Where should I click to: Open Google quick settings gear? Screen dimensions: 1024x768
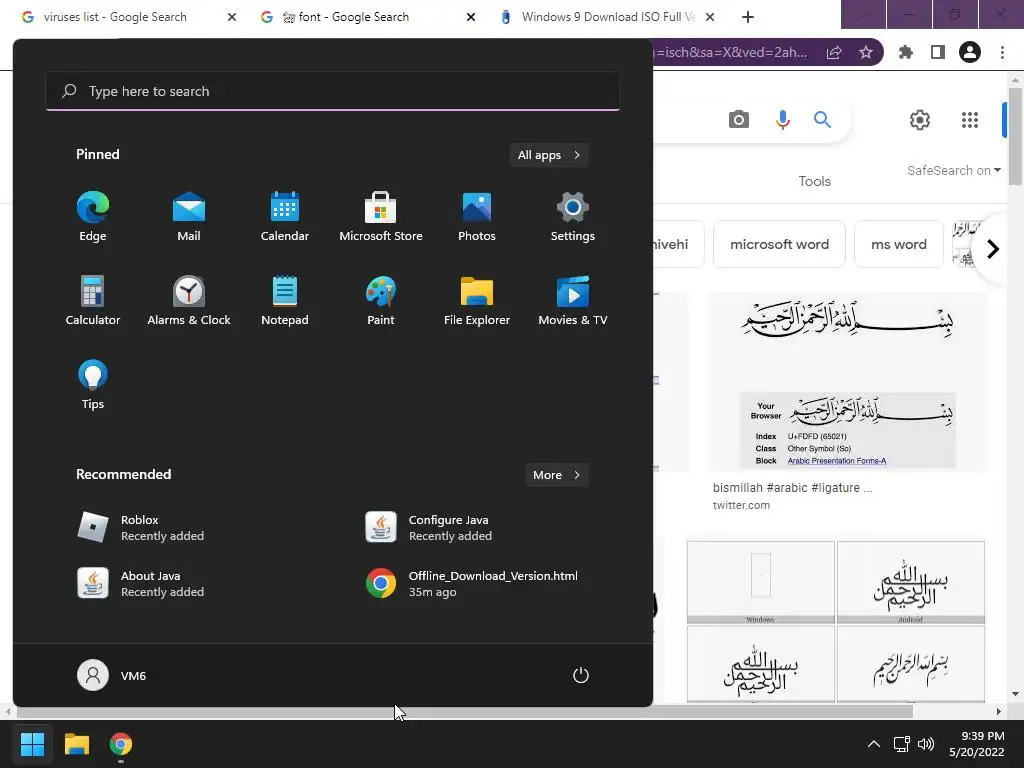[920, 120]
